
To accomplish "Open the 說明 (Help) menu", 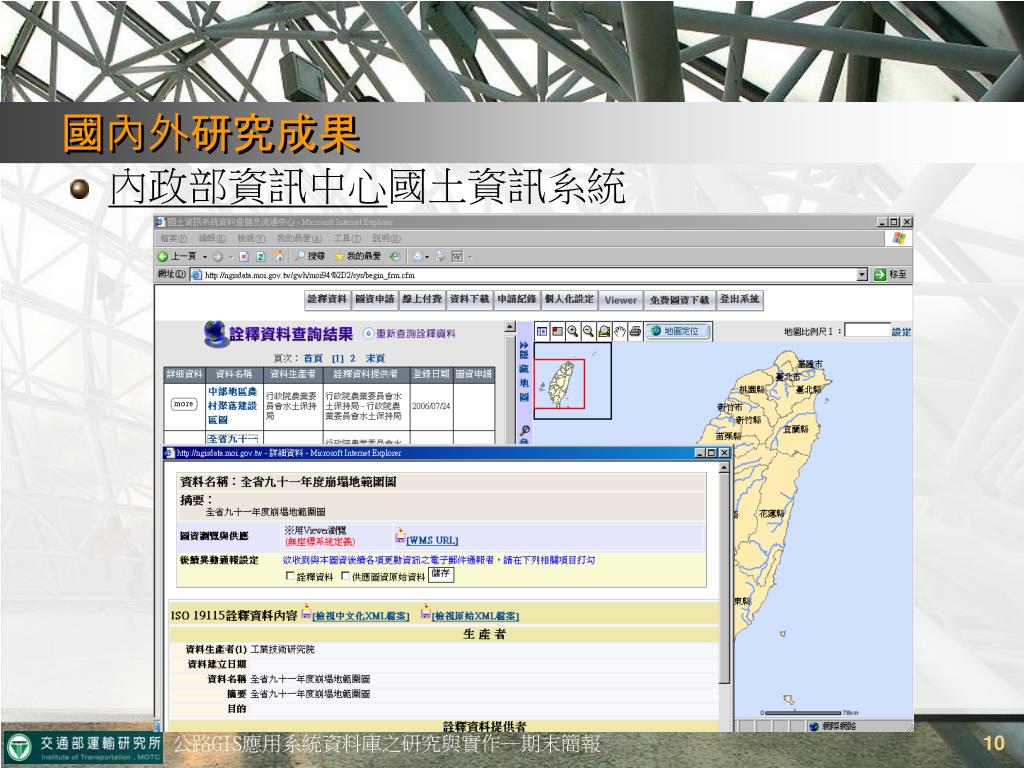I will point(387,238).
